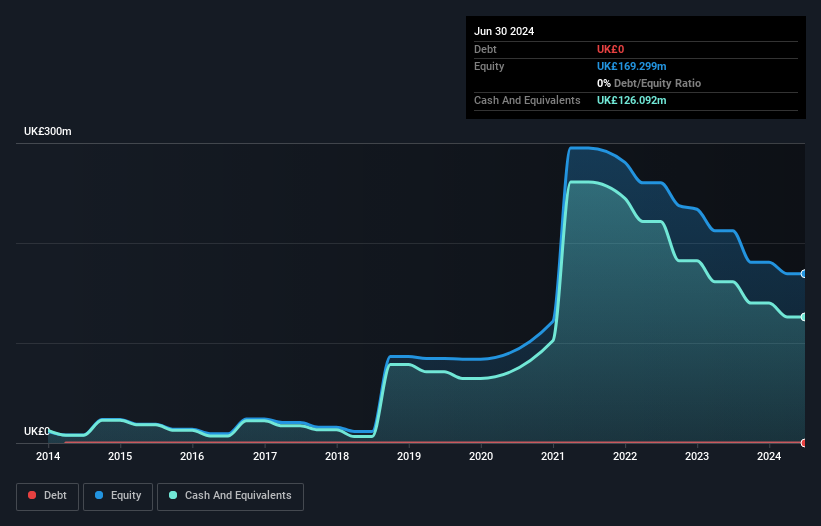Viewport: 821px width, 526px height.
Task: Click the 2014 x-axis label
Action: pyautogui.click(x=48, y=456)
